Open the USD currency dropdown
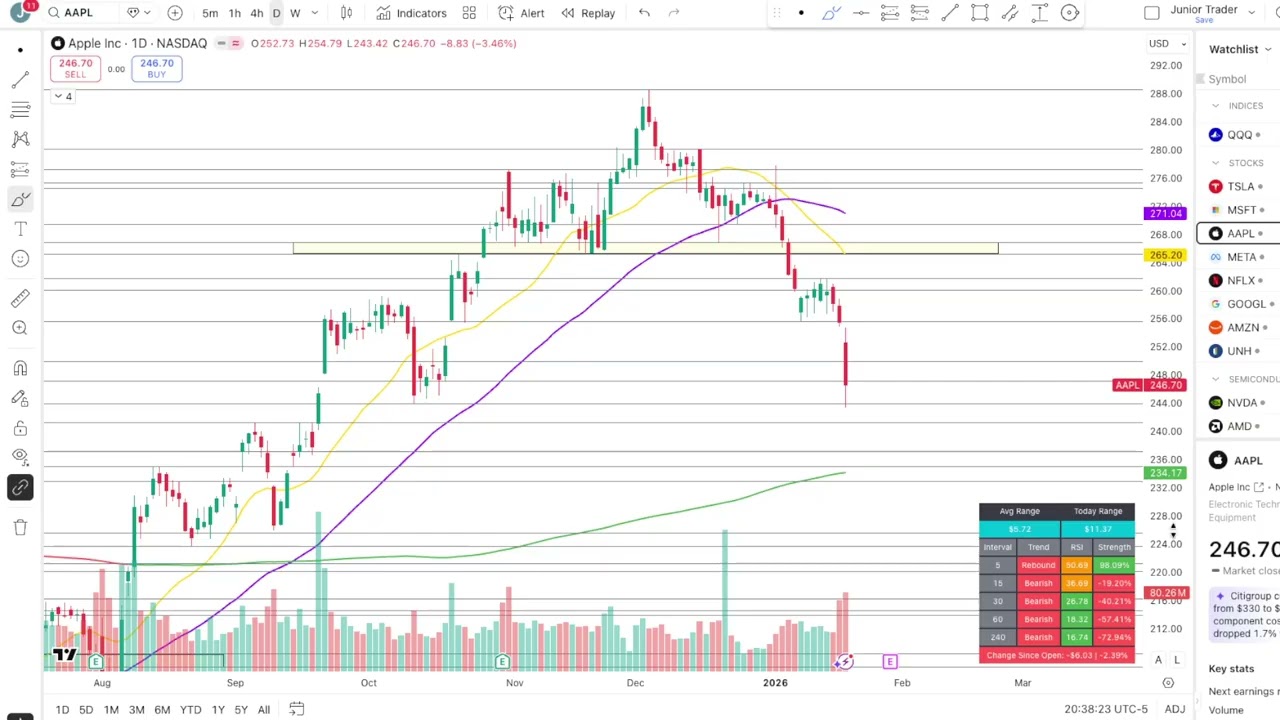 click(1168, 43)
